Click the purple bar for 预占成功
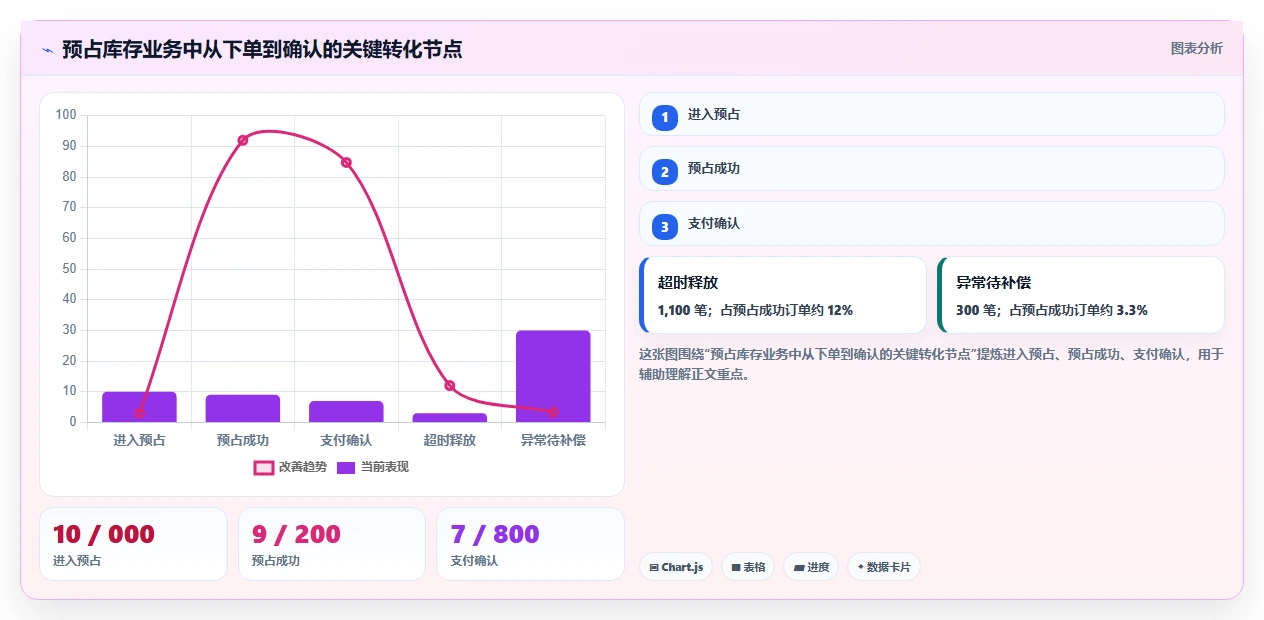The image size is (1264, 620). point(243,408)
